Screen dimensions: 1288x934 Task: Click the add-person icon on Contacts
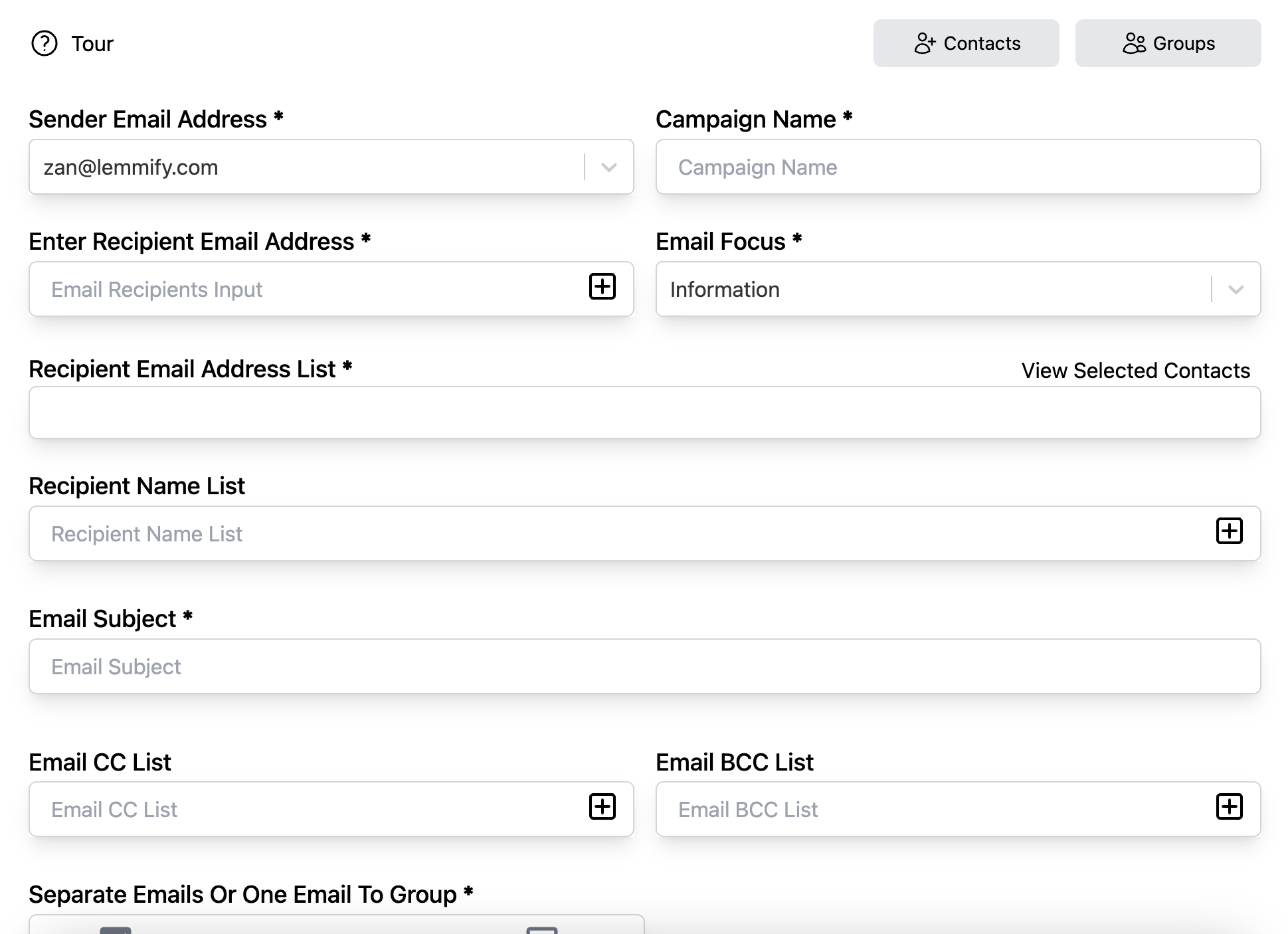click(924, 43)
